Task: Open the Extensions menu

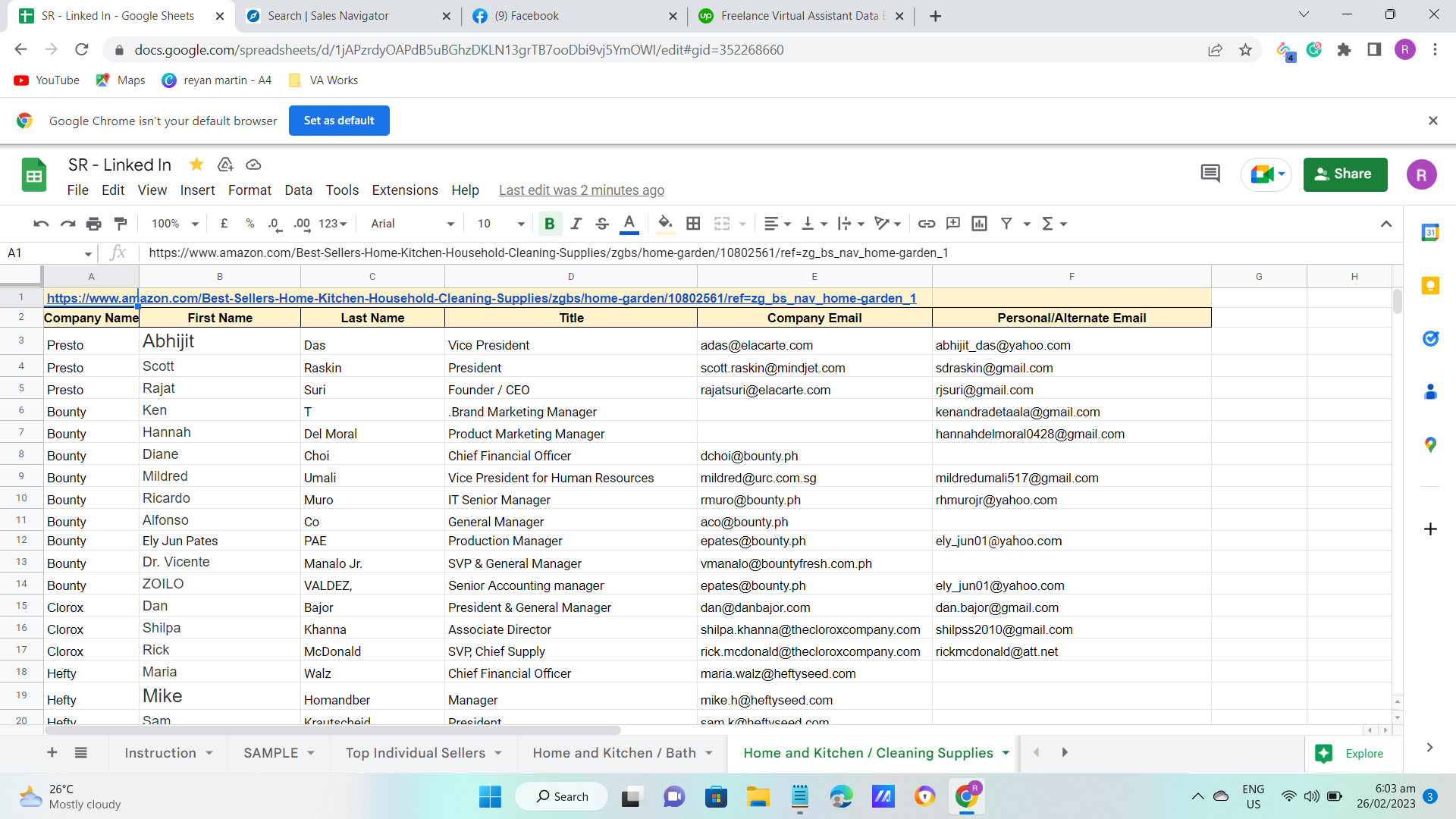Action: coord(404,190)
